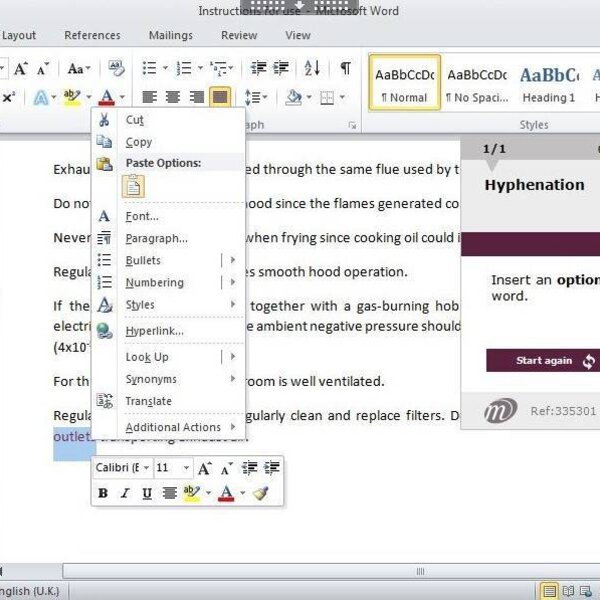Open Additional Actions submenu
The height and width of the screenshot is (600, 600).
pos(168,427)
